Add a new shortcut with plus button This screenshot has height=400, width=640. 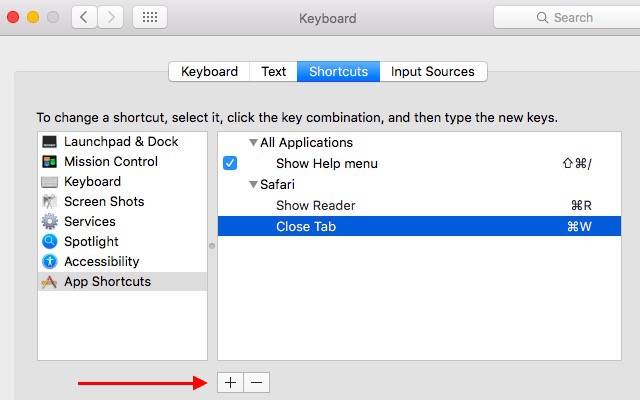(230, 382)
